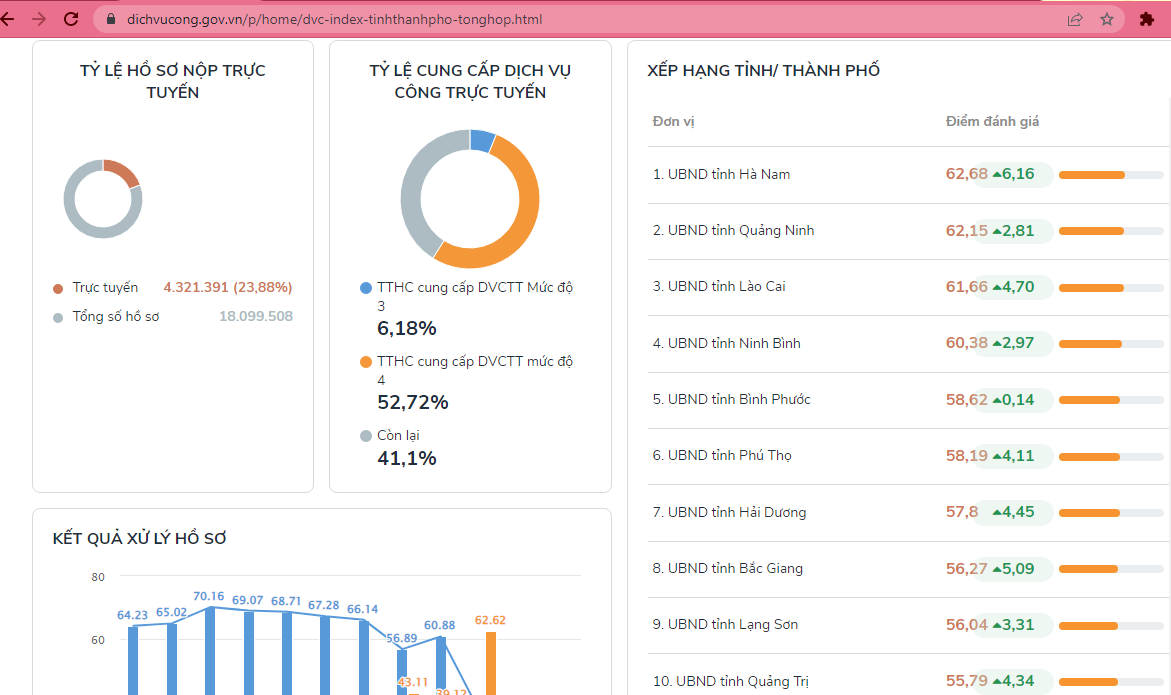Viewport: 1171px width, 695px height.
Task: Click the 'Điểm đánh giá' column header
Action: click(993, 122)
